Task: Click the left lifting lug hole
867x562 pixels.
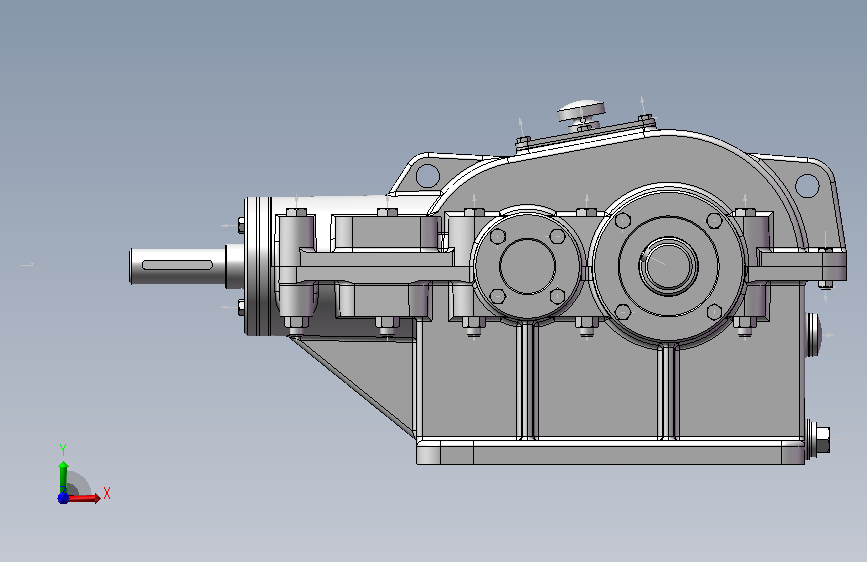Action: click(x=427, y=175)
